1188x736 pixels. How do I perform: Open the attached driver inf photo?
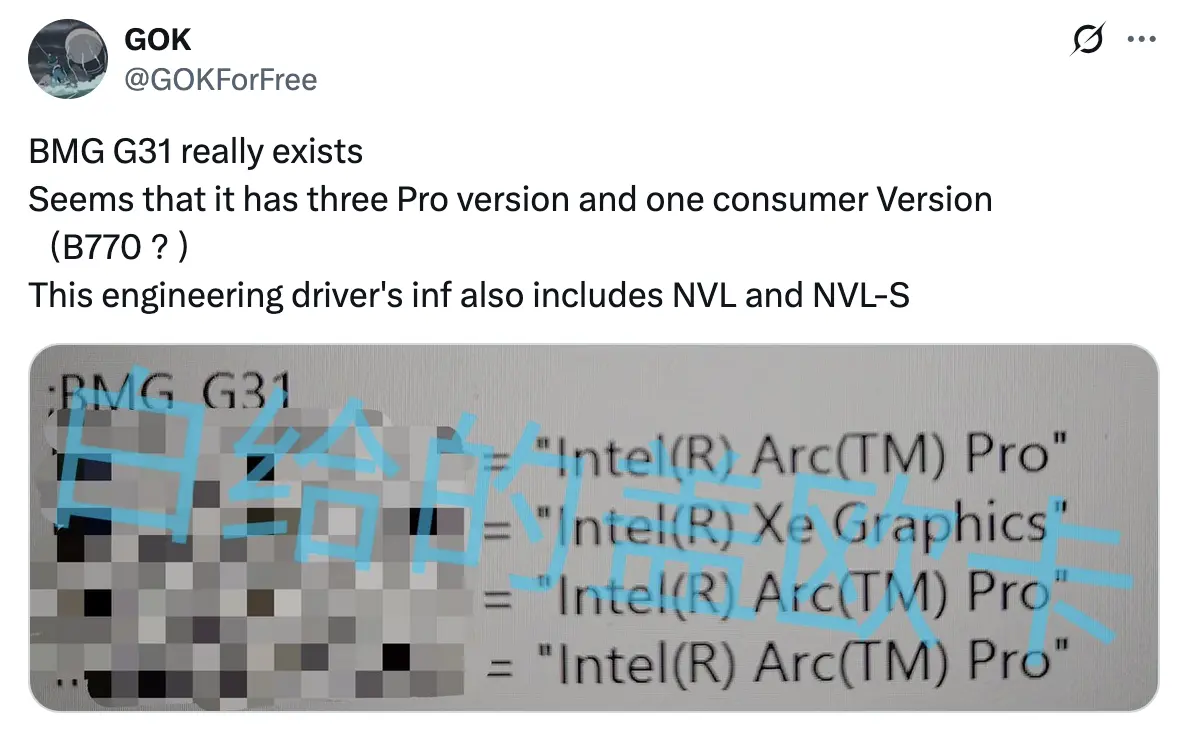(593, 528)
